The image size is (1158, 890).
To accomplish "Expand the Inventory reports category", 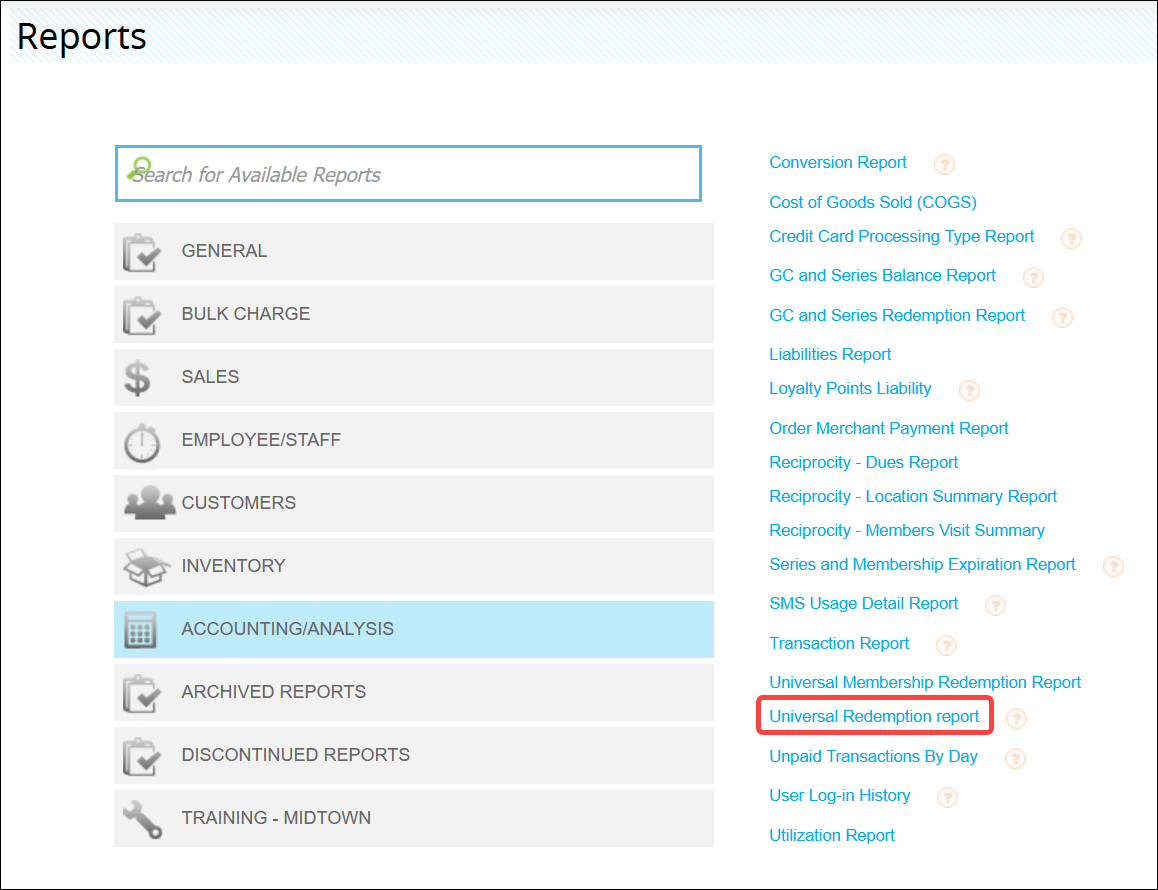I will [x=414, y=566].
